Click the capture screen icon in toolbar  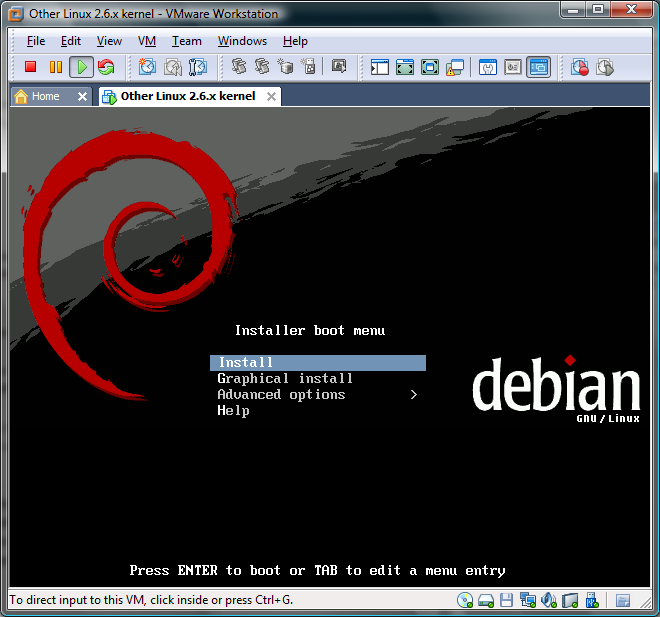pyautogui.click(x=339, y=66)
